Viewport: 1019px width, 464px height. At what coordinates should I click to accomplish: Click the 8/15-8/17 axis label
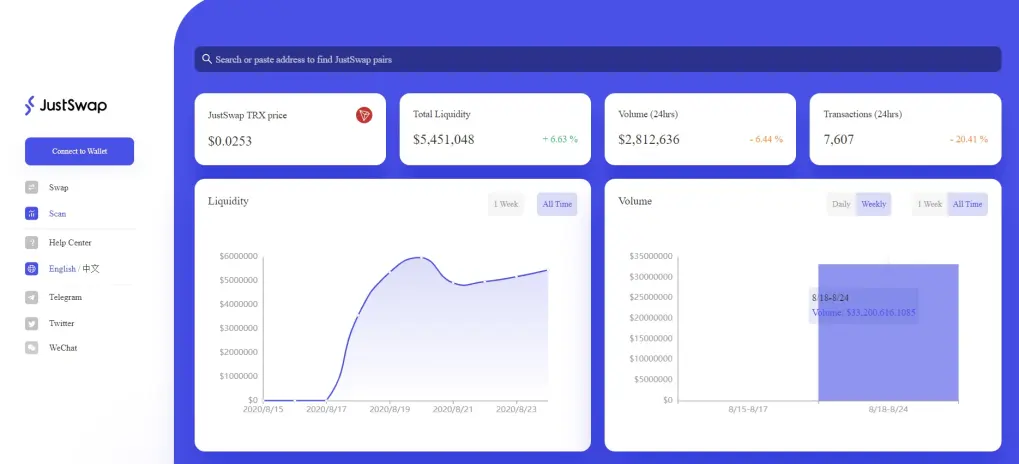coord(747,410)
